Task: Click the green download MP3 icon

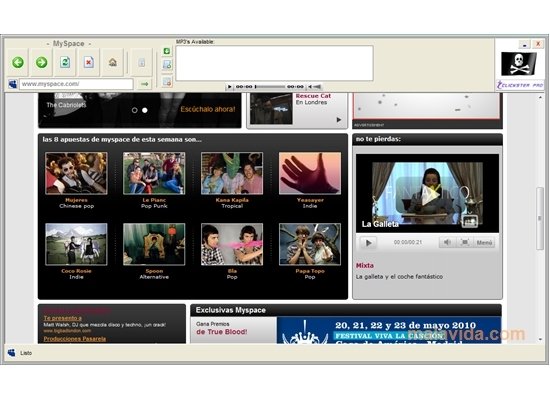Action: [167, 51]
